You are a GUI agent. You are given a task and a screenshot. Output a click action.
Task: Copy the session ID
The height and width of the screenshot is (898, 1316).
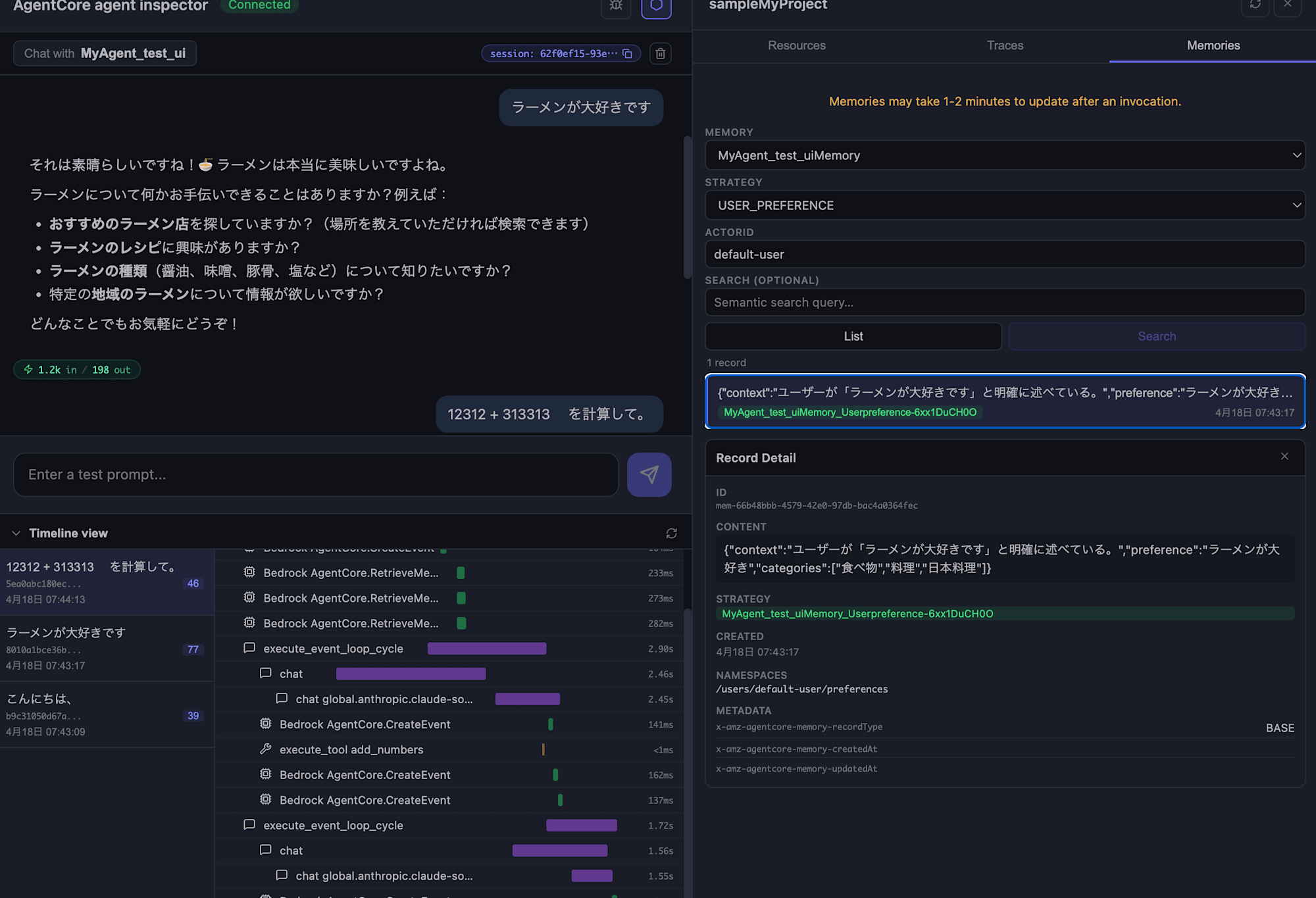tap(628, 53)
